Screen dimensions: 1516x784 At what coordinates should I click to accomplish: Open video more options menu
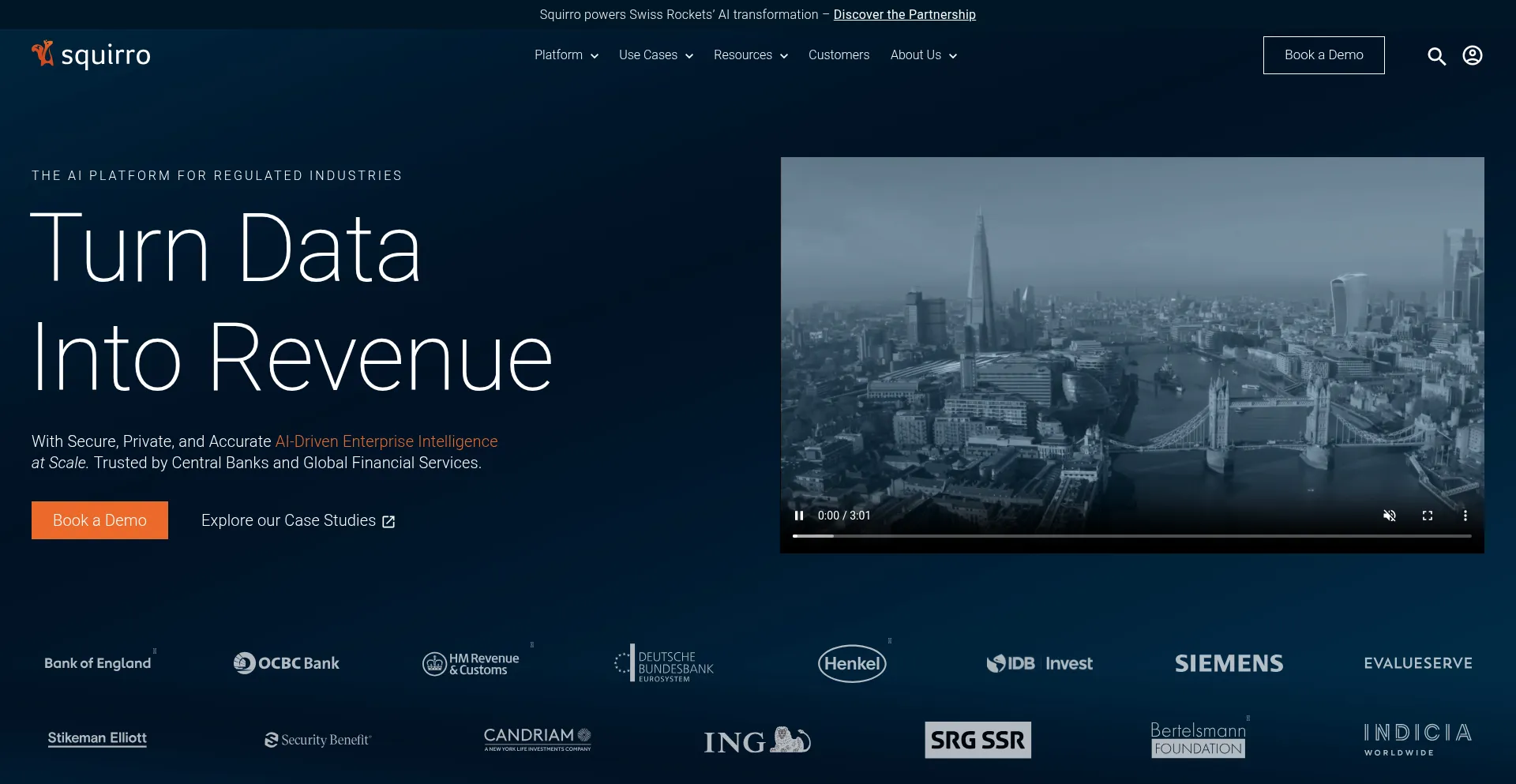pyautogui.click(x=1465, y=516)
